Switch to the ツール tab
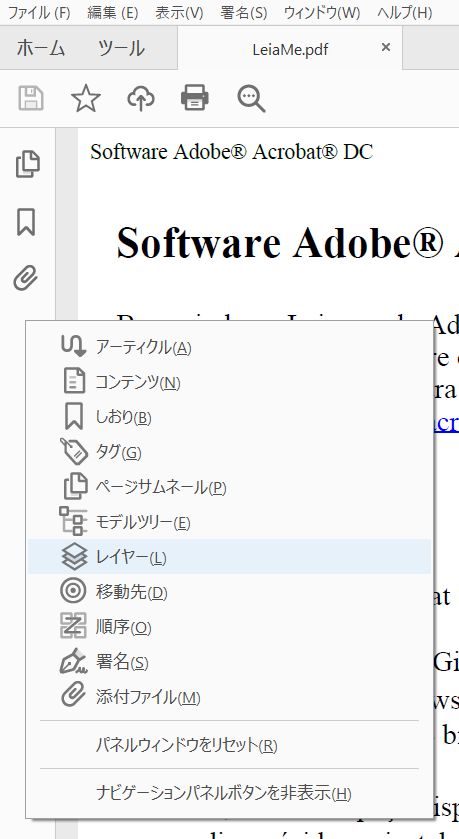459x839 pixels. pos(121,48)
